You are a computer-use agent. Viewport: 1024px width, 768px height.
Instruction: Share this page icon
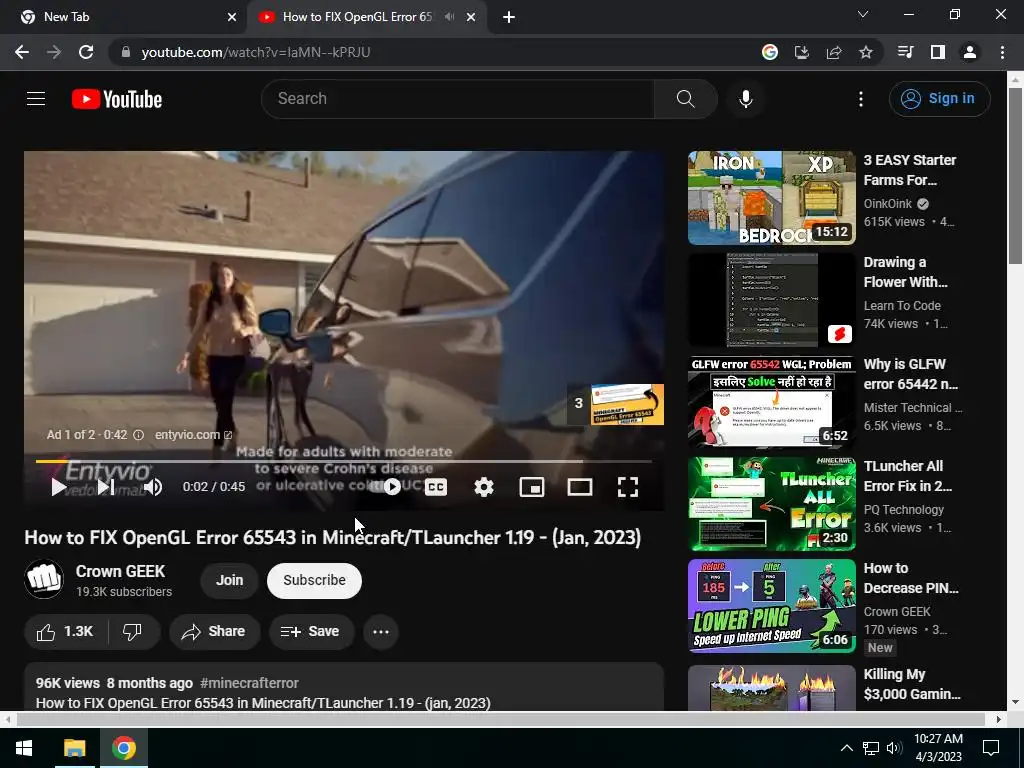pyautogui.click(x=834, y=52)
